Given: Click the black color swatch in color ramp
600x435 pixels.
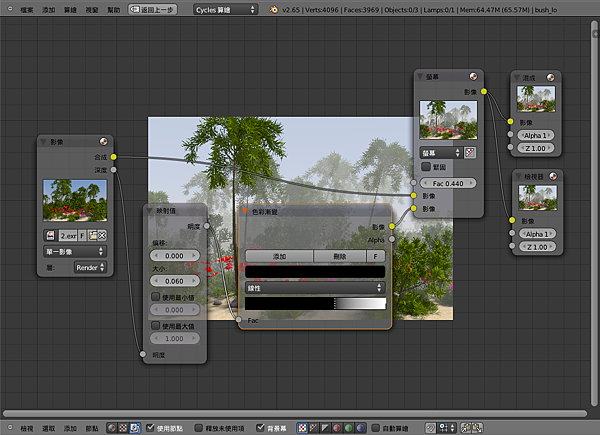Looking at the screenshot, I should click(315, 272).
